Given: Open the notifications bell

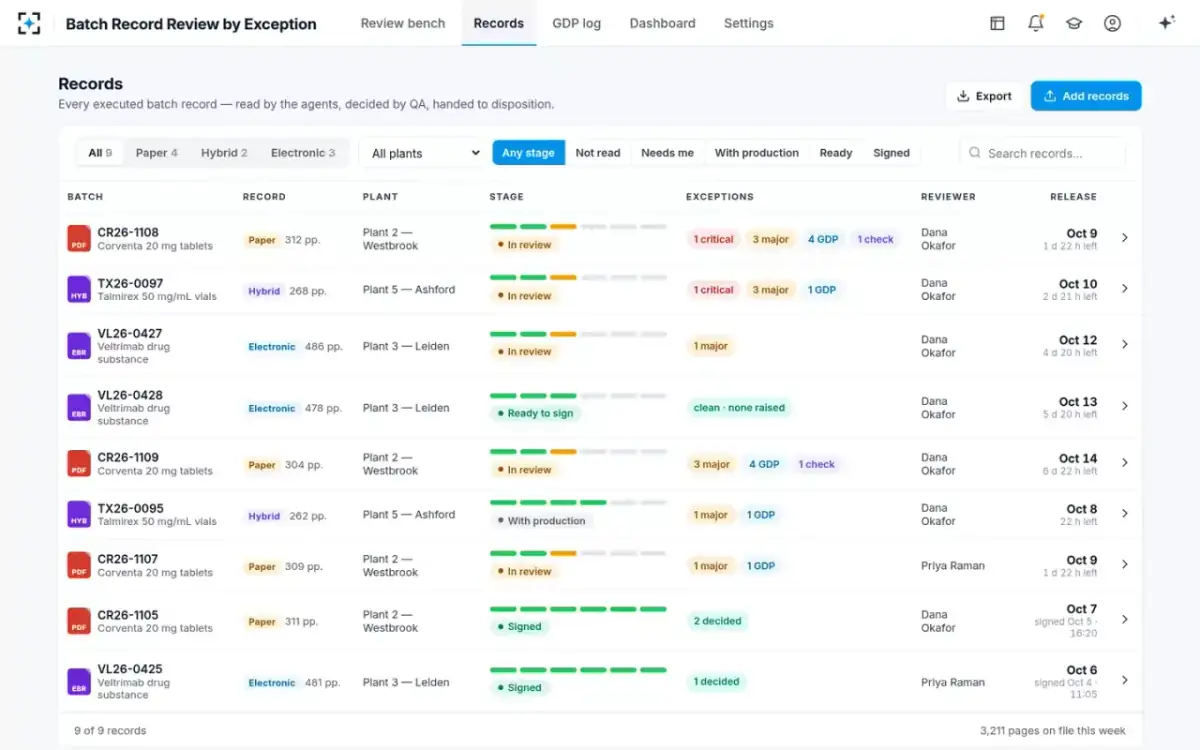Looking at the screenshot, I should [x=1036, y=23].
